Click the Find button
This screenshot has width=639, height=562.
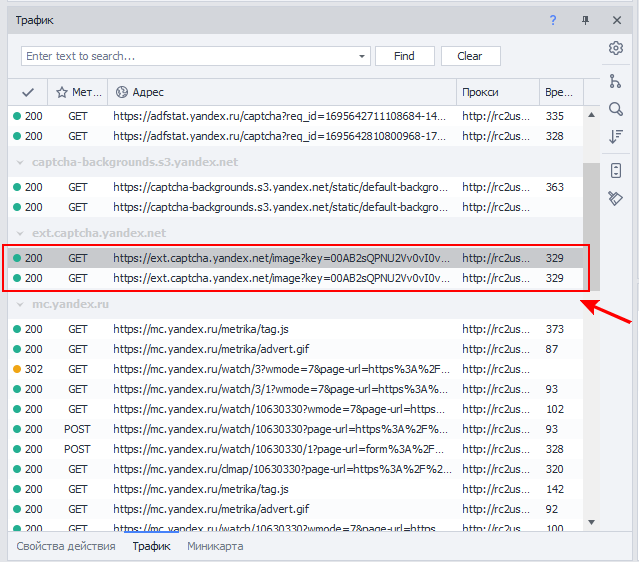coord(404,56)
